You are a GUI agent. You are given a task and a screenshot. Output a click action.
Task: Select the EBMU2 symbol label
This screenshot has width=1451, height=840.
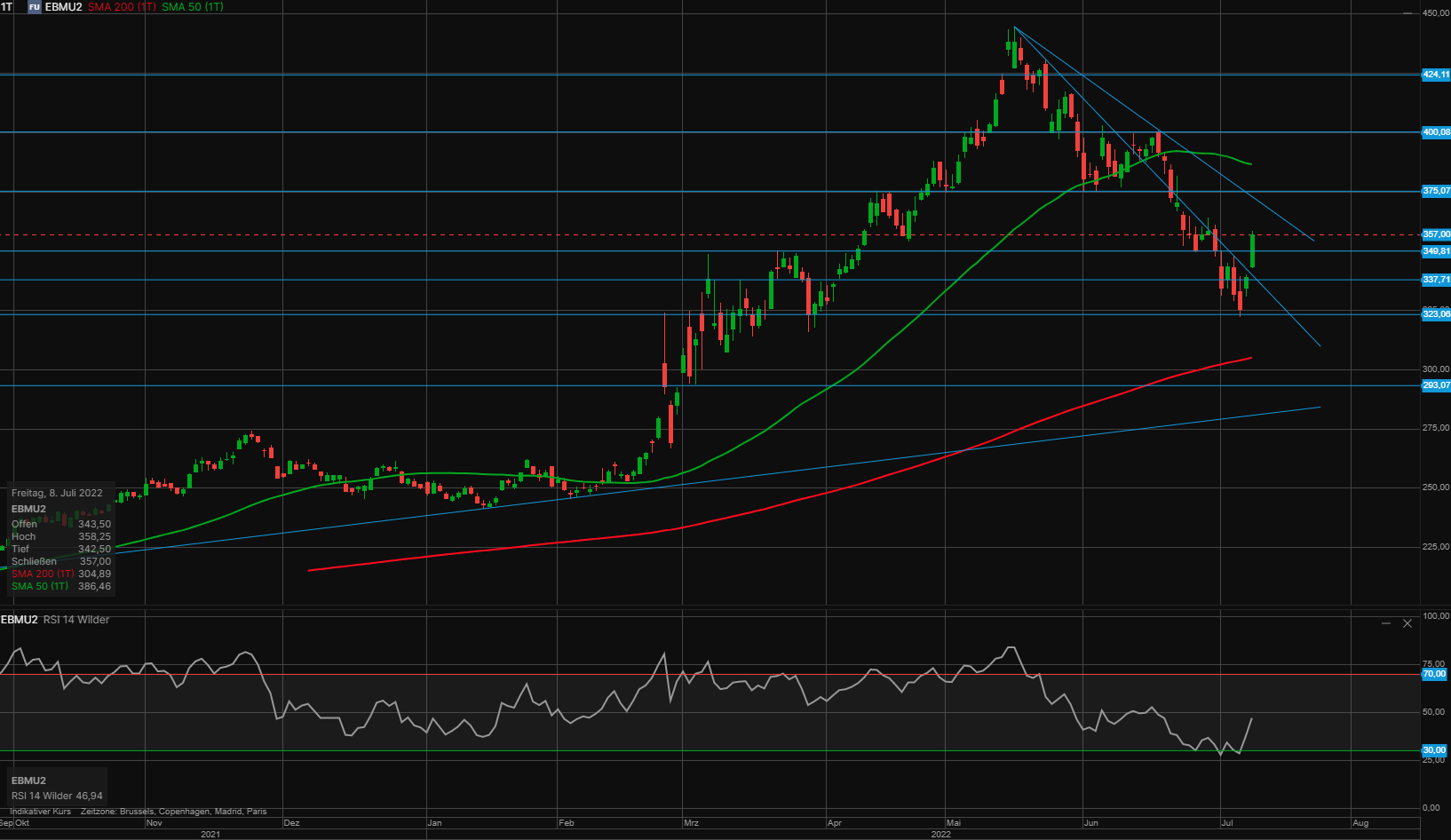[x=63, y=7]
